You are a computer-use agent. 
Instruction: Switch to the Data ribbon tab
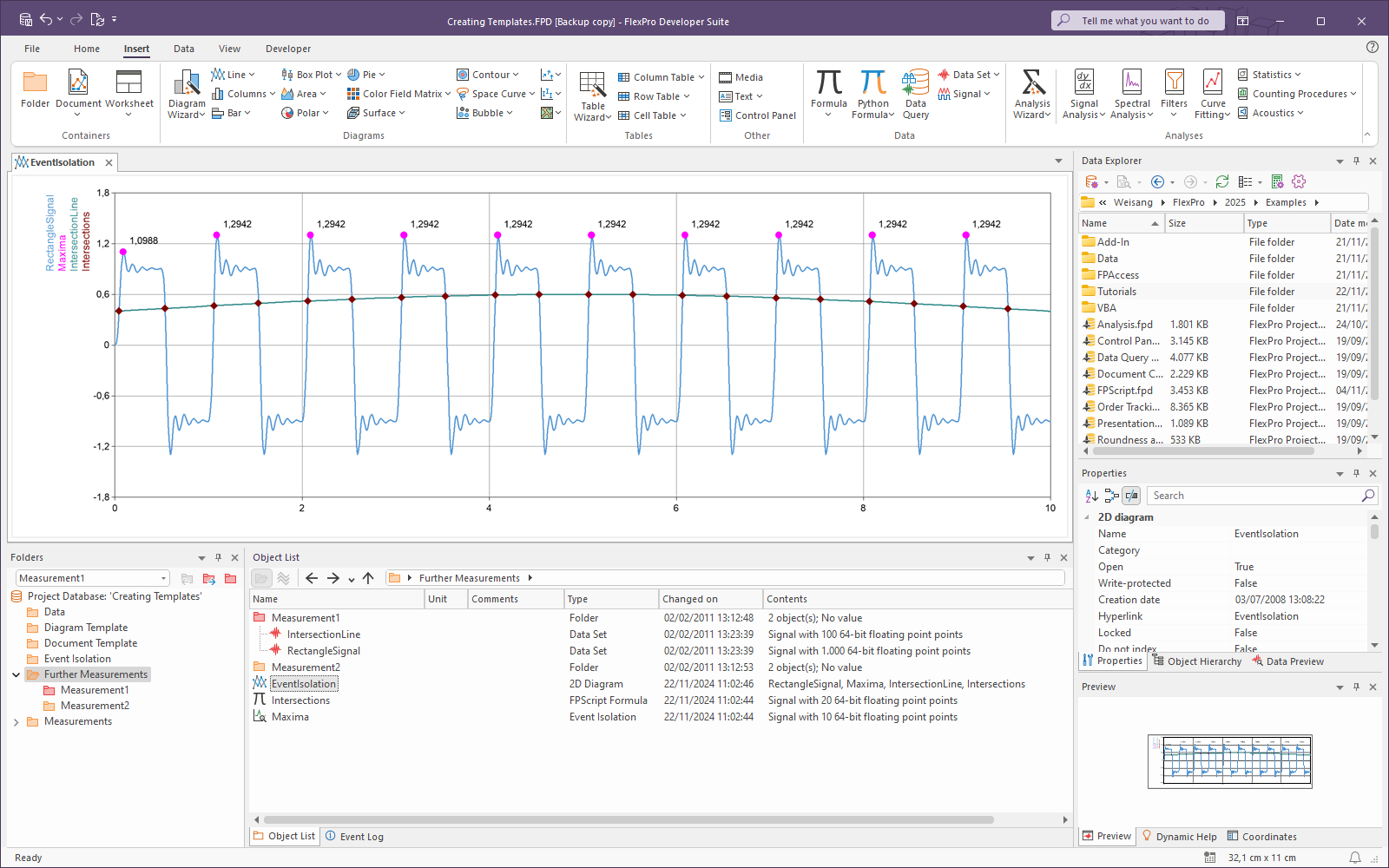pos(183,49)
